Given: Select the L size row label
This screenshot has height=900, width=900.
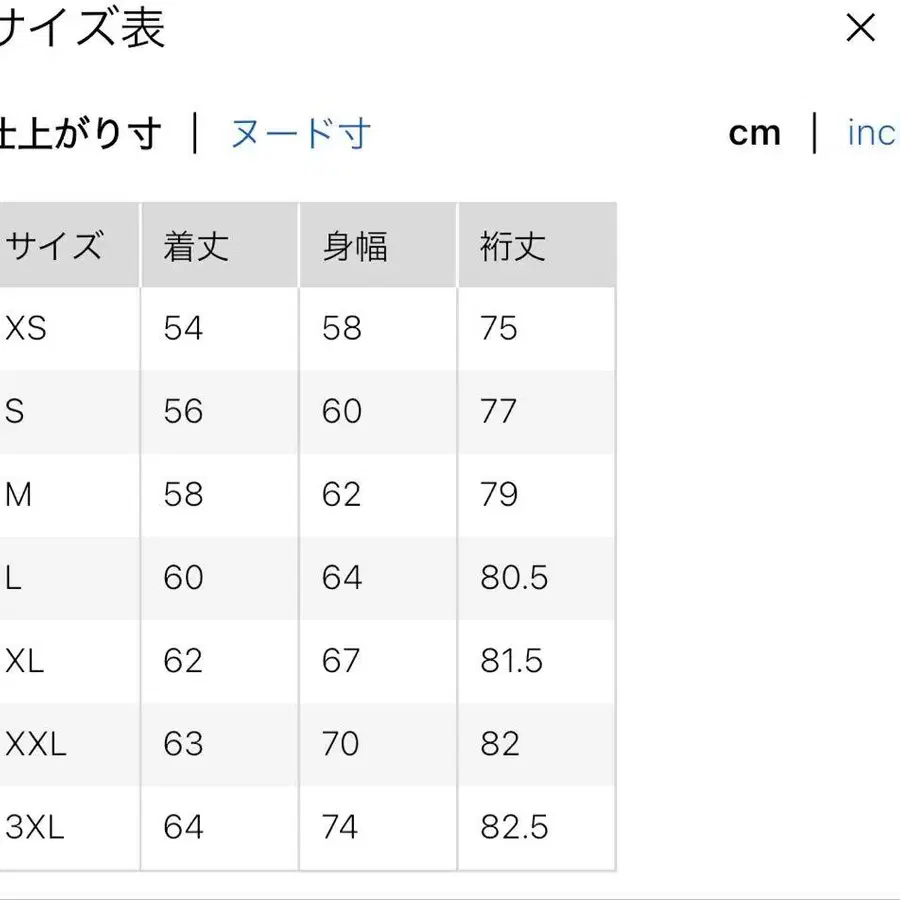Looking at the screenshot, I should pos(12,578).
